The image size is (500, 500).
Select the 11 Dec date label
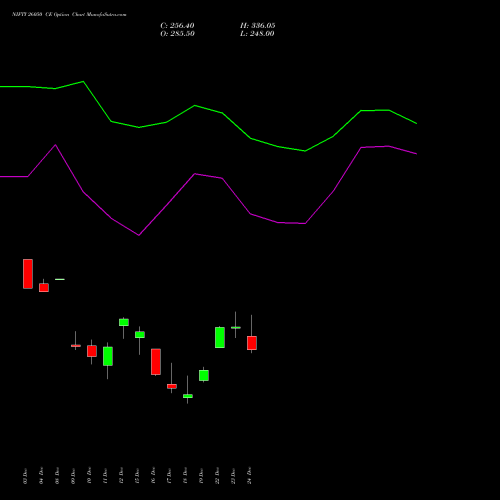pos(105,476)
